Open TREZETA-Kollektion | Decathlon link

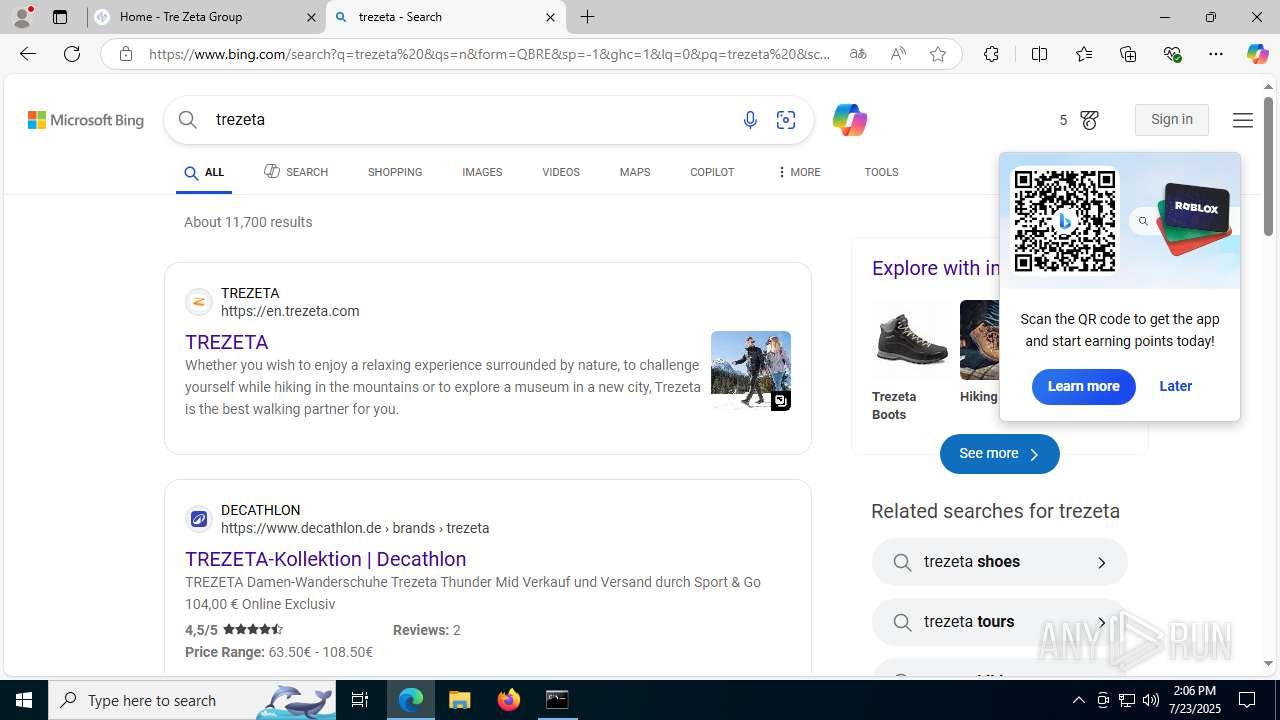(325, 559)
